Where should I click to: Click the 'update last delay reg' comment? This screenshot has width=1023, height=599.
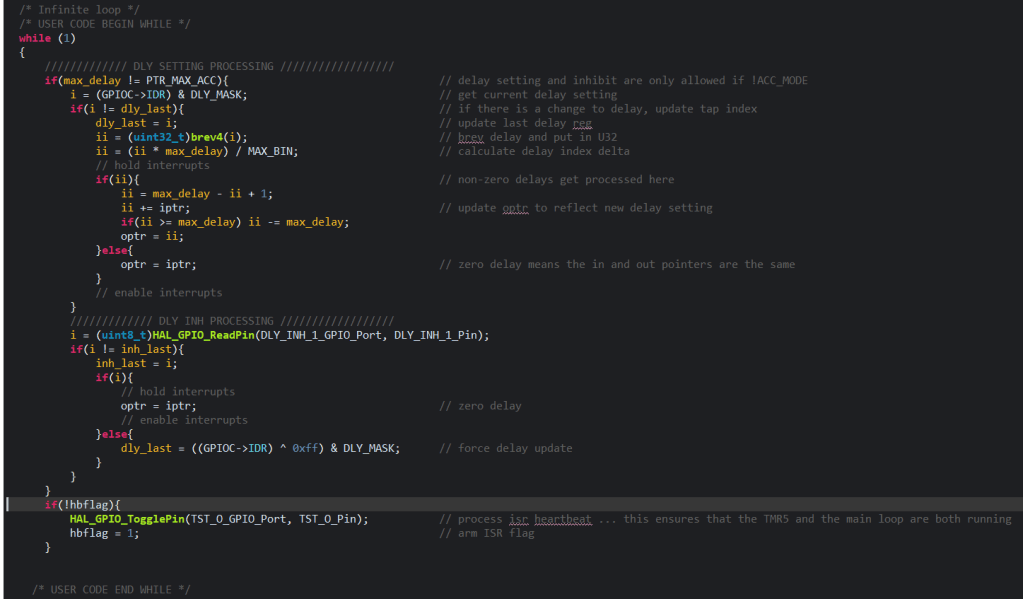[x=515, y=123]
